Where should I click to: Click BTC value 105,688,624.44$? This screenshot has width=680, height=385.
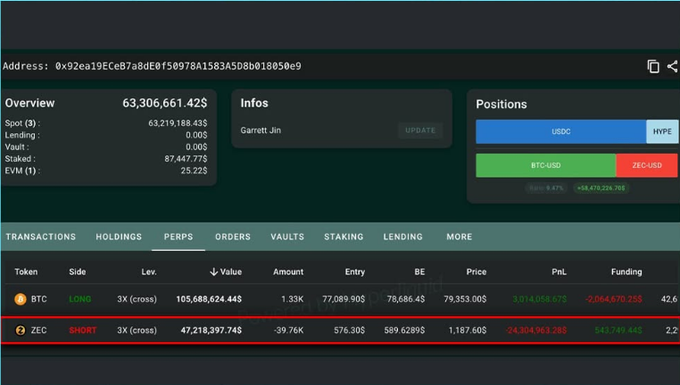click(x=209, y=299)
